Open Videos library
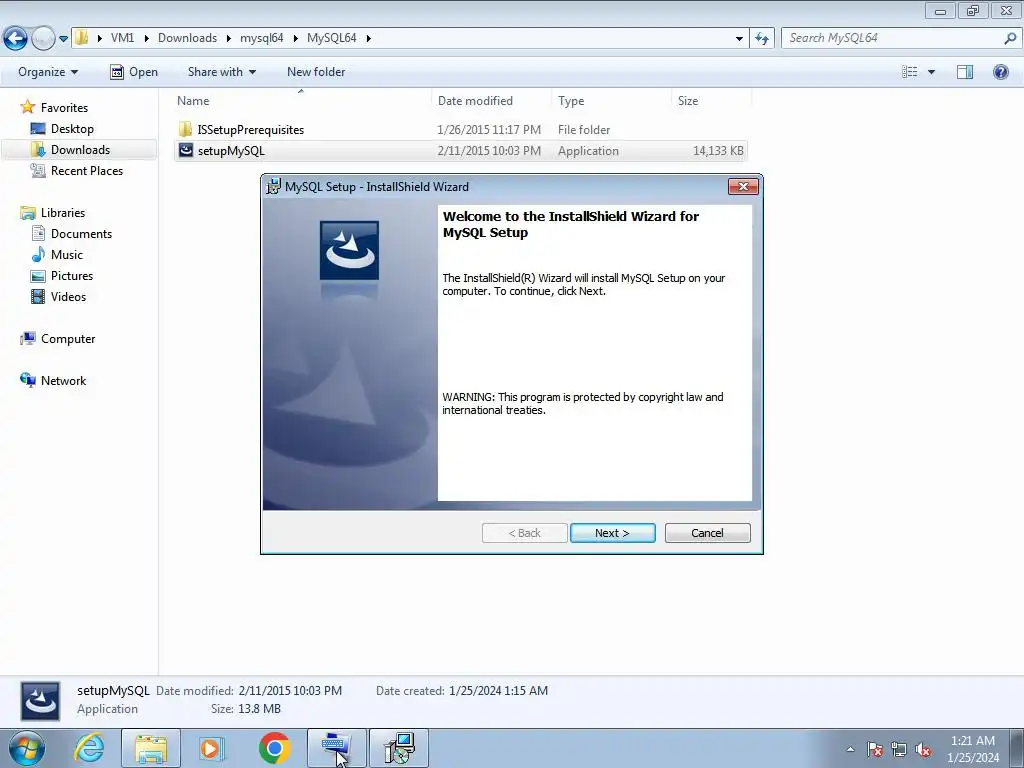 click(68, 296)
